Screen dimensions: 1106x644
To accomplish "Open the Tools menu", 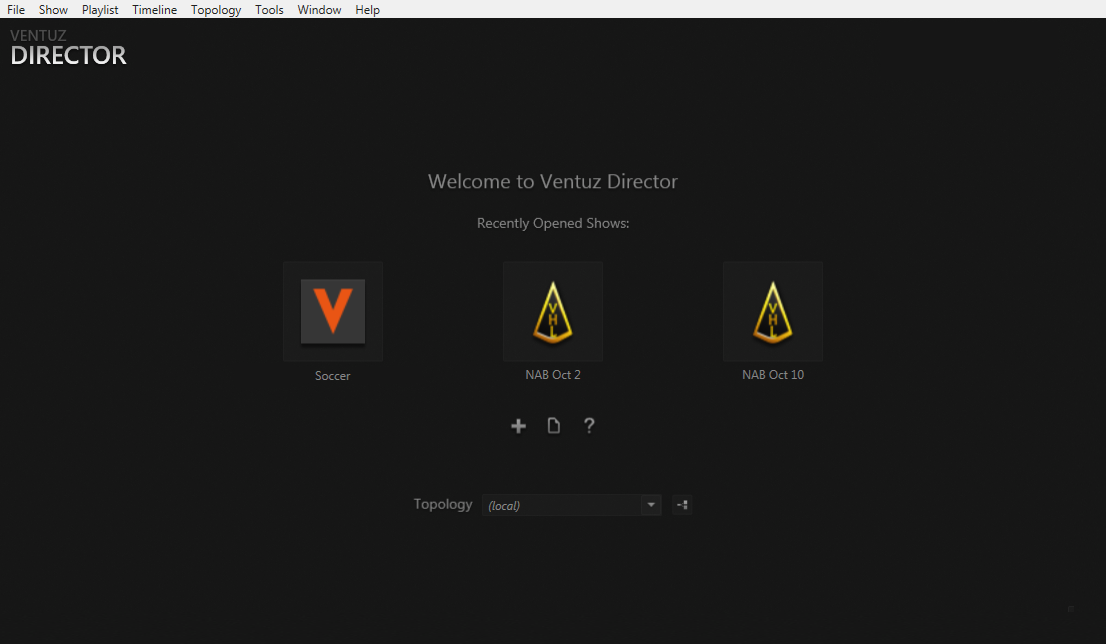I will point(269,9).
